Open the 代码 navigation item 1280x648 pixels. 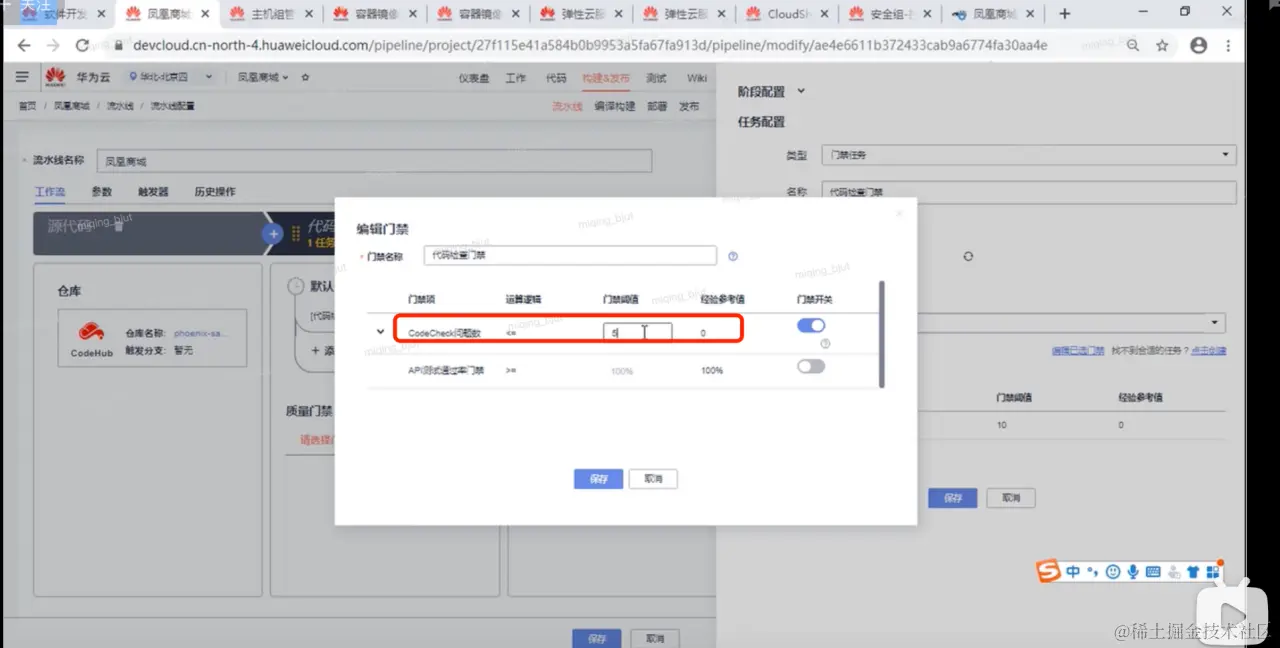556,78
